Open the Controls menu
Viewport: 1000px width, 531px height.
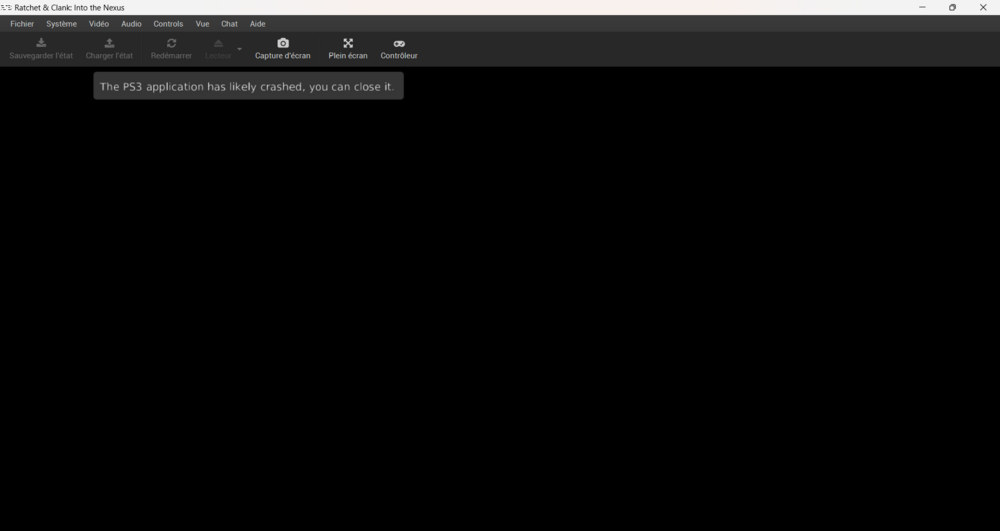pos(168,23)
